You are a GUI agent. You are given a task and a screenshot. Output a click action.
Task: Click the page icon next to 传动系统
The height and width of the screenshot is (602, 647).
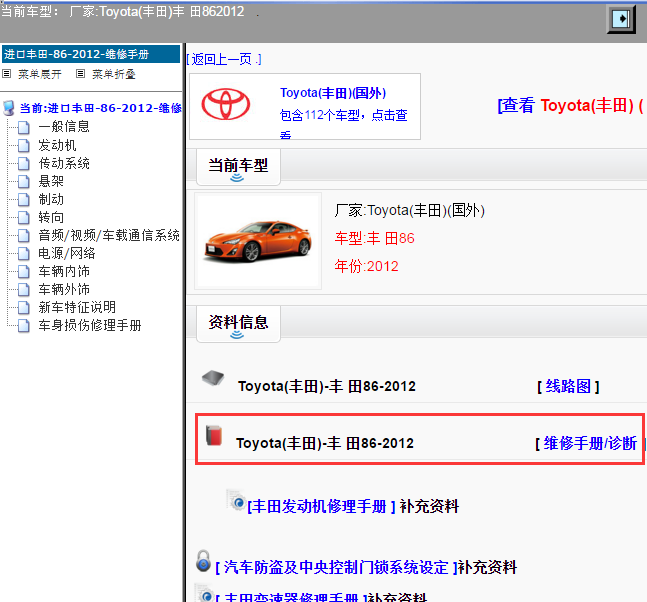[24, 163]
